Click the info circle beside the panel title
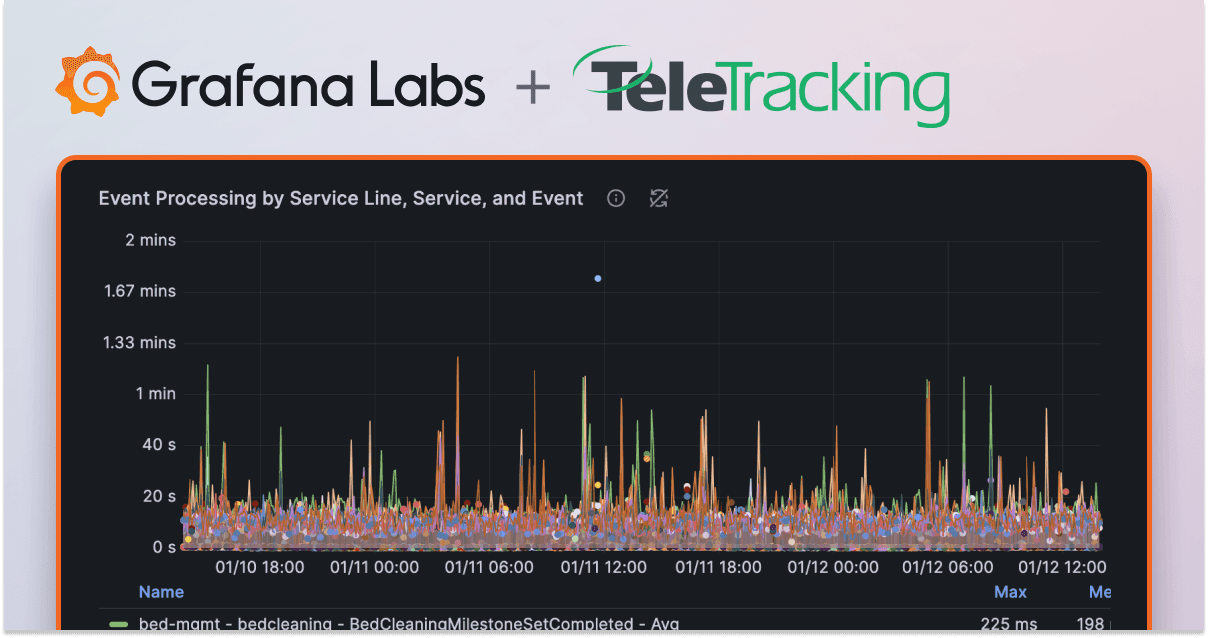This screenshot has height=638, width=1208. [x=615, y=198]
